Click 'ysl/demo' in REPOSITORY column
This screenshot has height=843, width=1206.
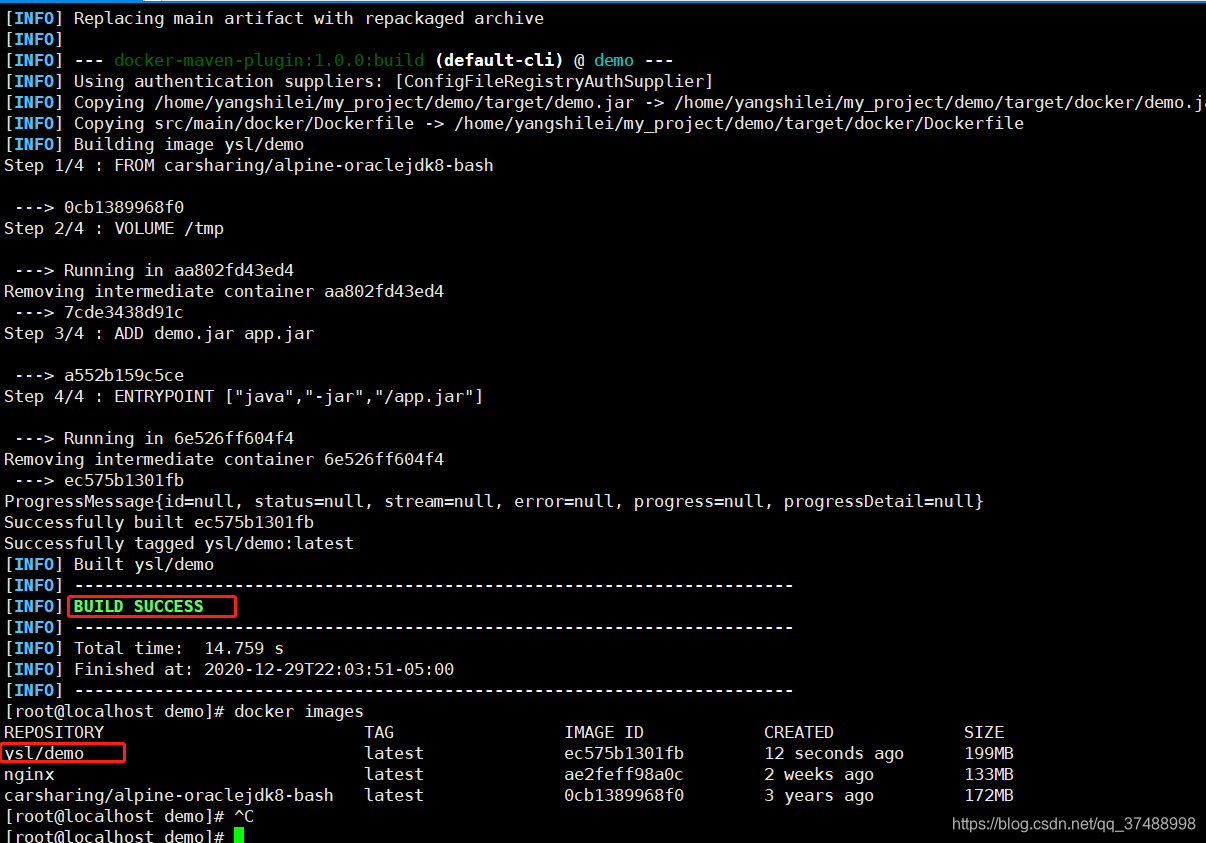pos(44,753)
